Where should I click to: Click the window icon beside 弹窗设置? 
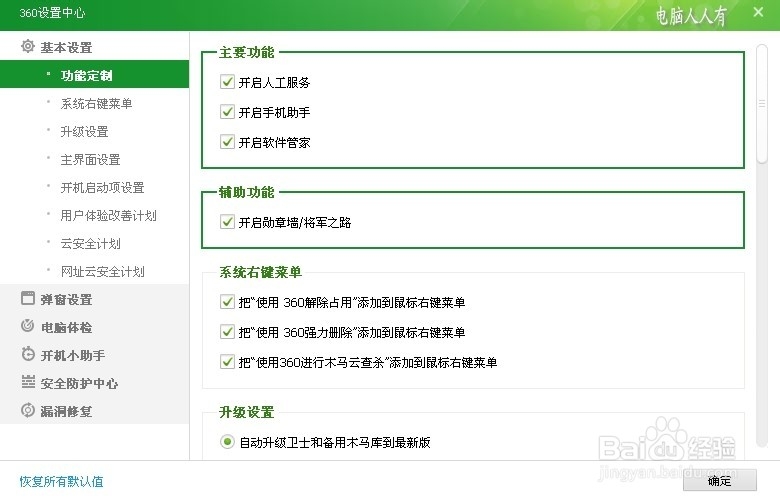(28, 299)
